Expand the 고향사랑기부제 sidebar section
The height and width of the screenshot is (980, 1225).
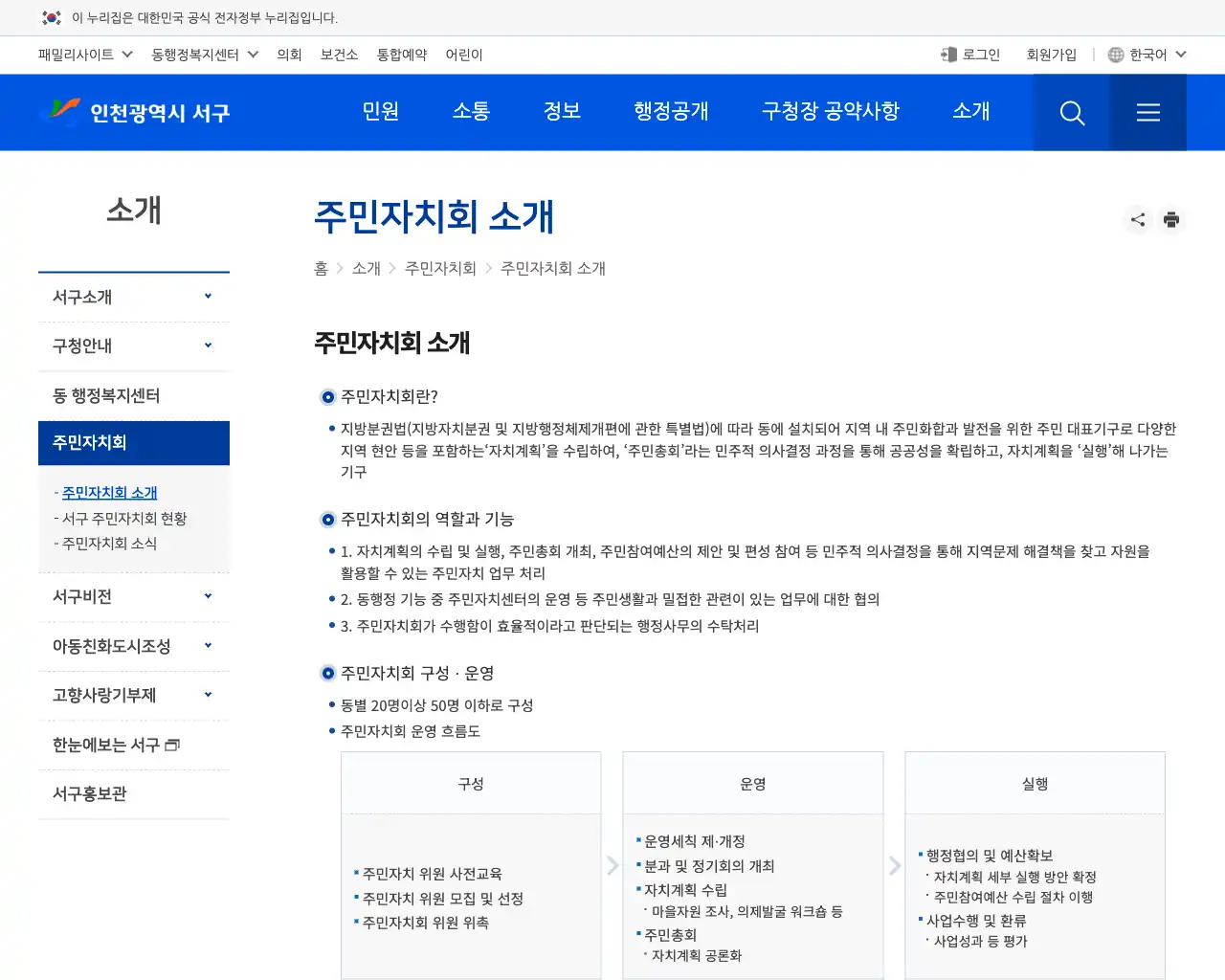tap(133, 695)
